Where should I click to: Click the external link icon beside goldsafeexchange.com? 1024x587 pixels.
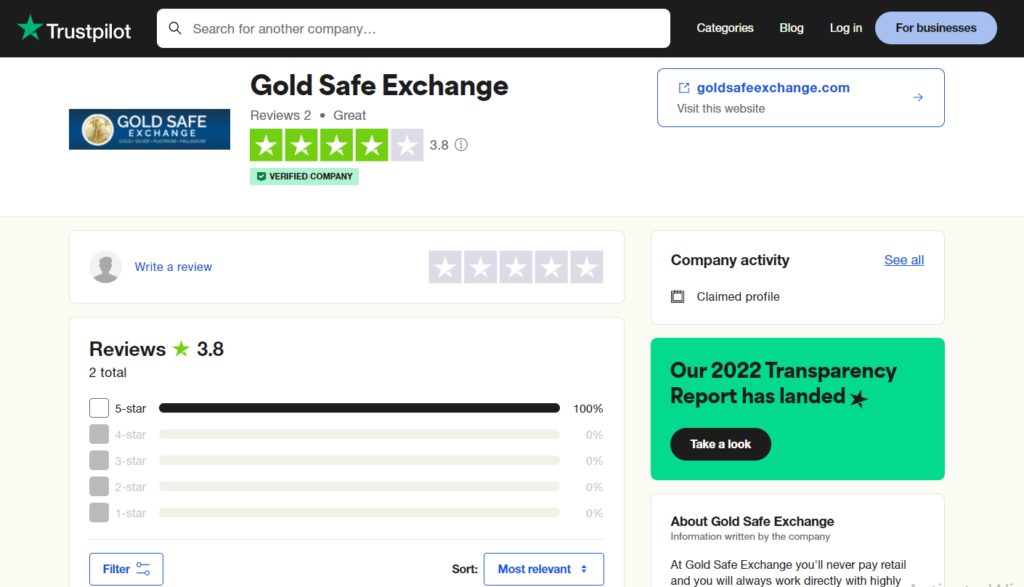[x=684, y=88]
